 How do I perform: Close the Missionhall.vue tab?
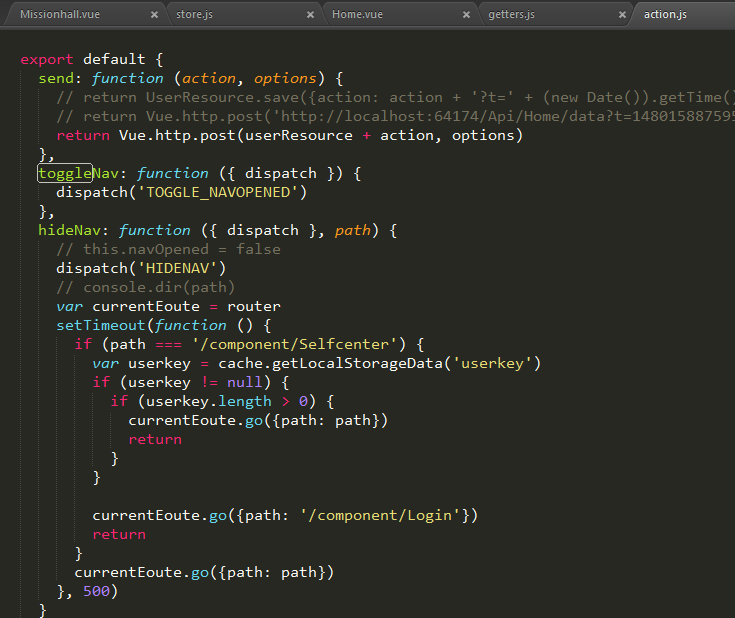click(154, 15)
